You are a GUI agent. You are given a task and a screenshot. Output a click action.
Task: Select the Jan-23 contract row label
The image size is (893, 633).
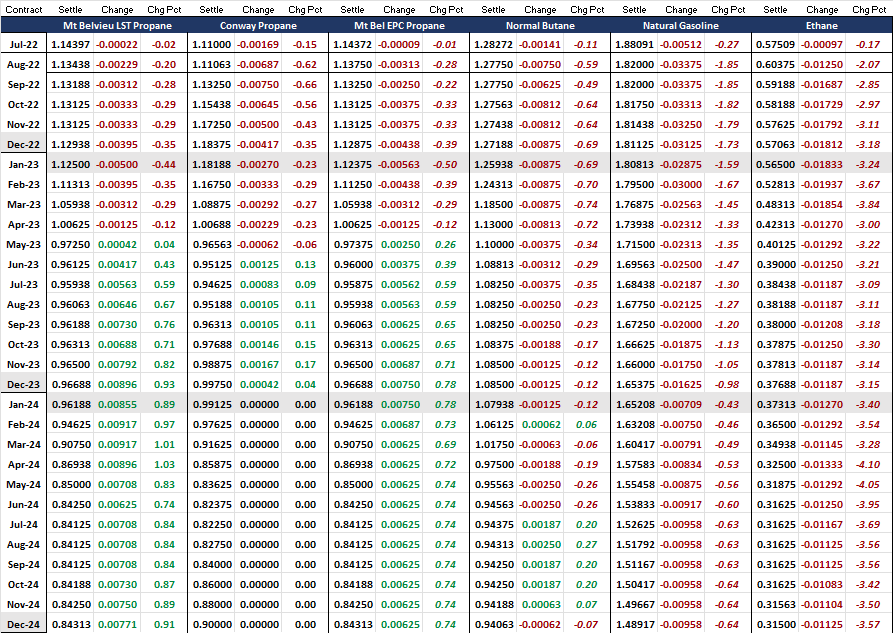[x=24, y=165]
